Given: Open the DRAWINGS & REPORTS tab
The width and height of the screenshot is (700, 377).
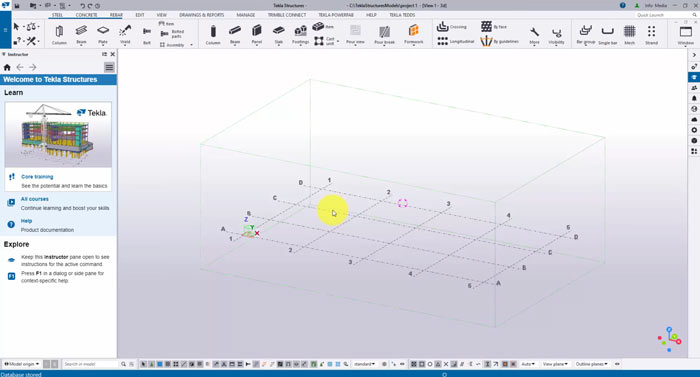Looking at the screenshot, I should (x=201, y=15).
